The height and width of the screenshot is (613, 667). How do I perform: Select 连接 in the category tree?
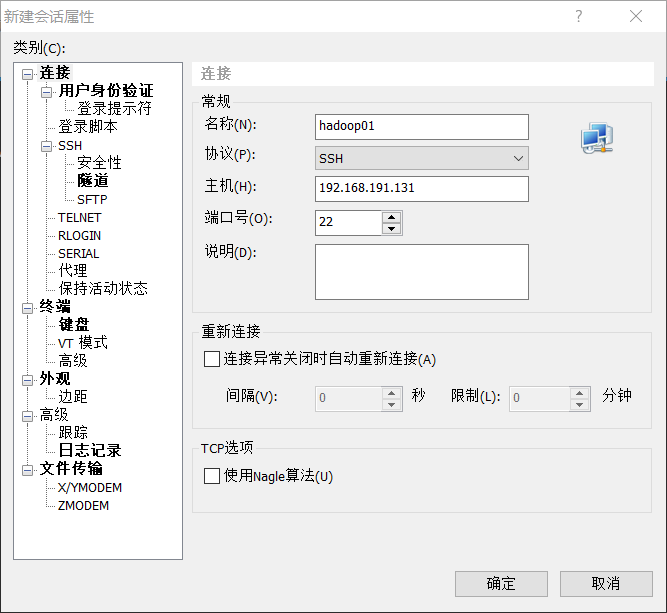(x=55, y=73)
